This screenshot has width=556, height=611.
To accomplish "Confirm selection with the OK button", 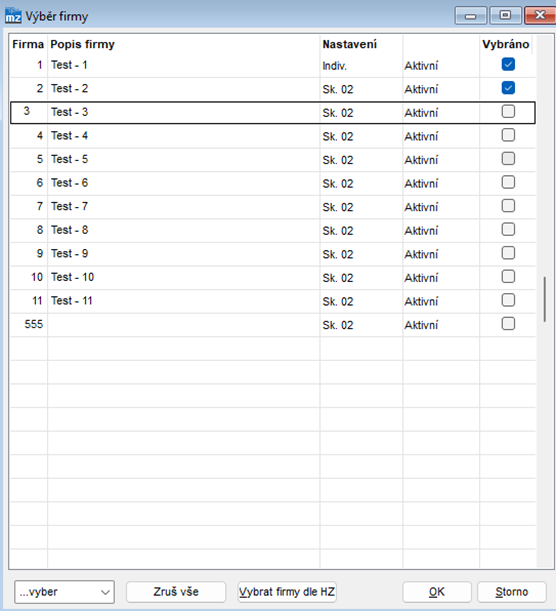I will [437, 592].
